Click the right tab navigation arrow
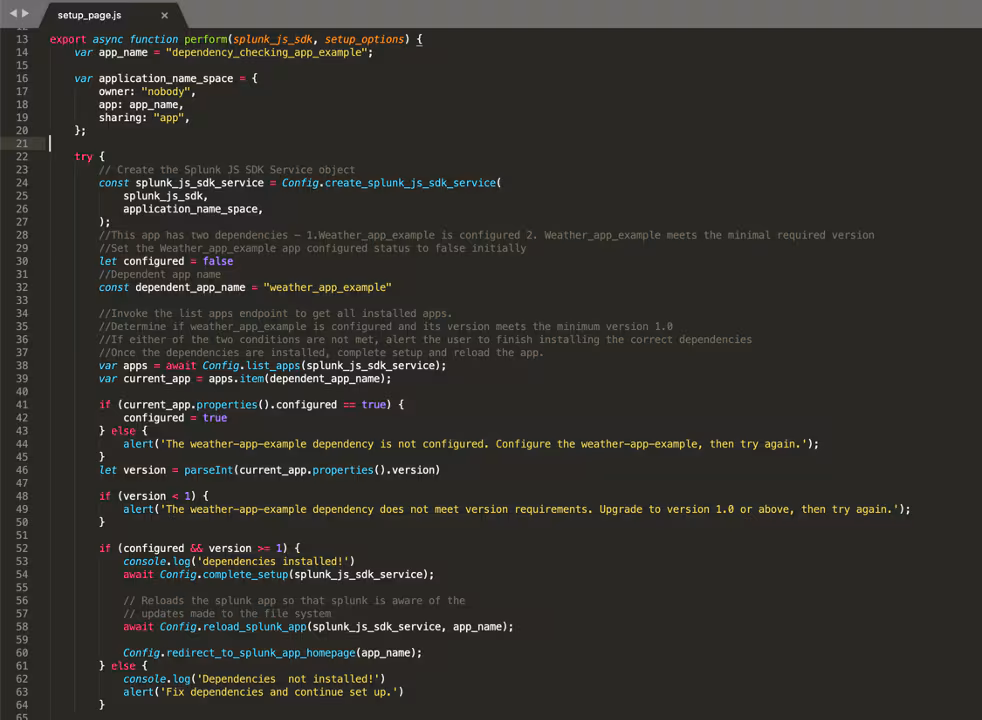982x720 pixels. 26,13
